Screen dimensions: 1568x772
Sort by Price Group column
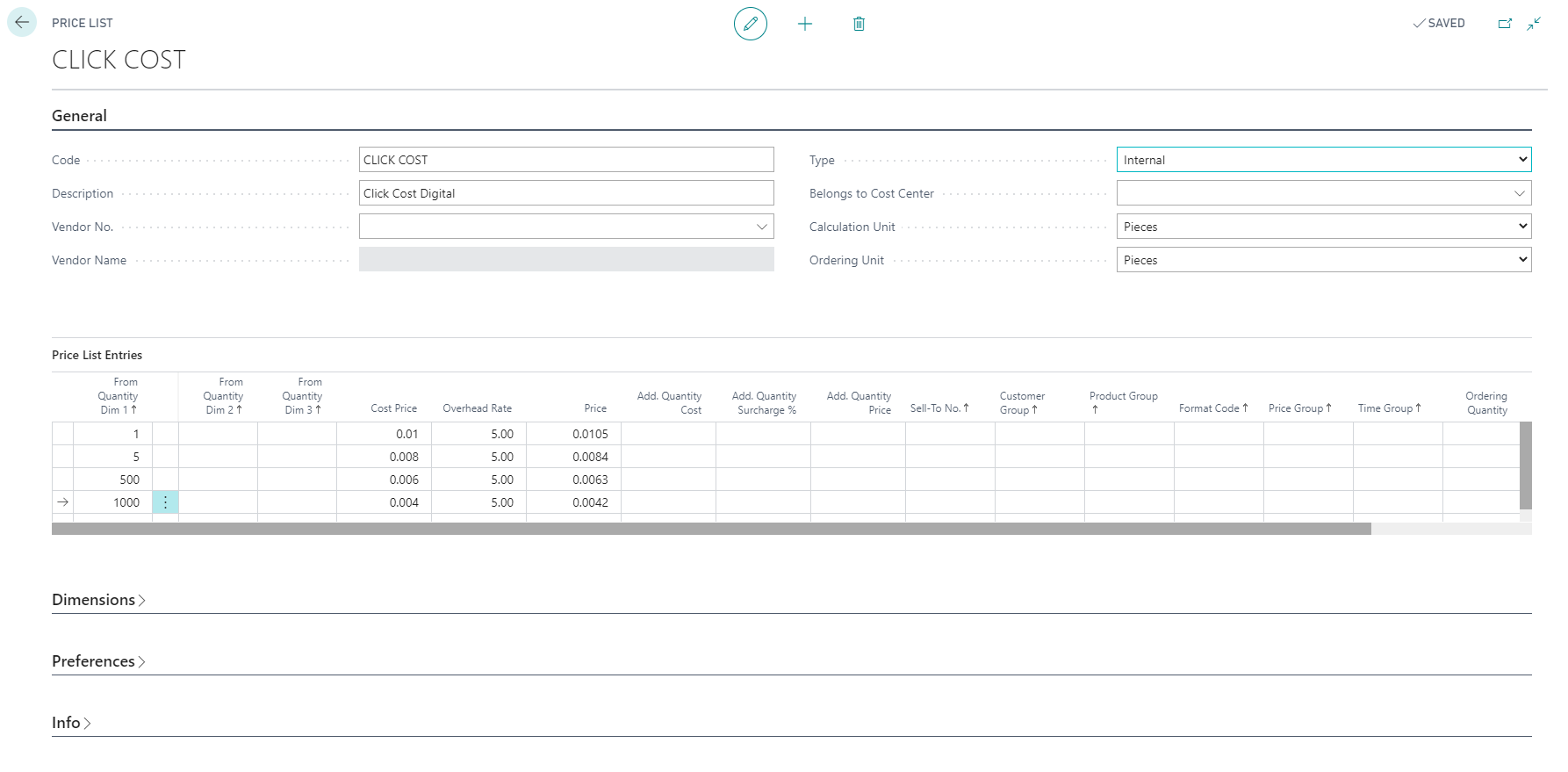[1300, 408]
